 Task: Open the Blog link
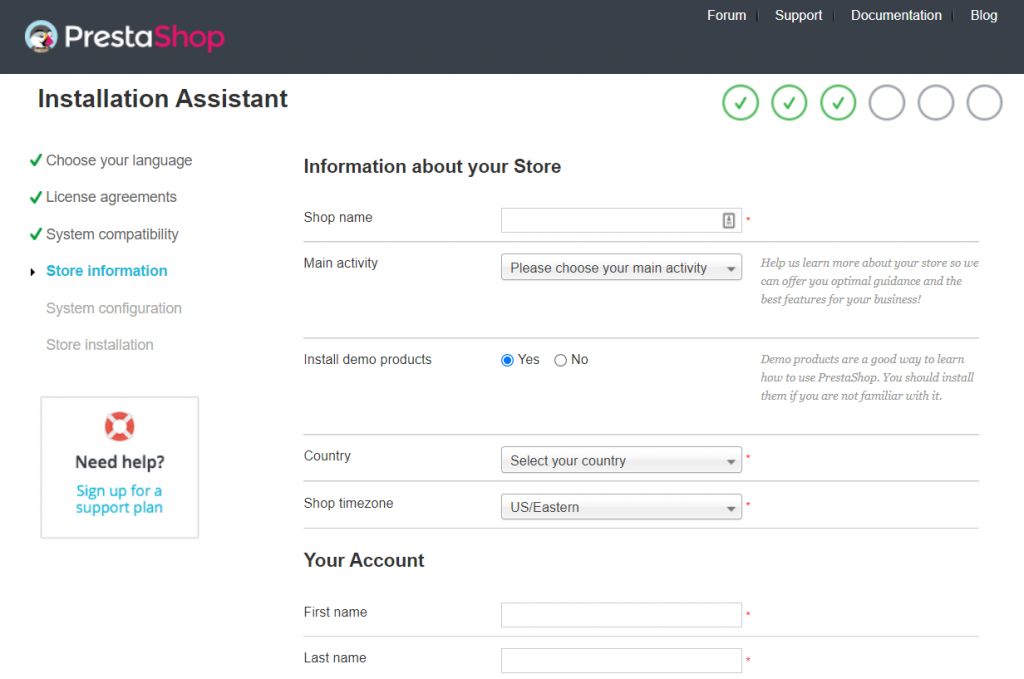pos(984,15)
